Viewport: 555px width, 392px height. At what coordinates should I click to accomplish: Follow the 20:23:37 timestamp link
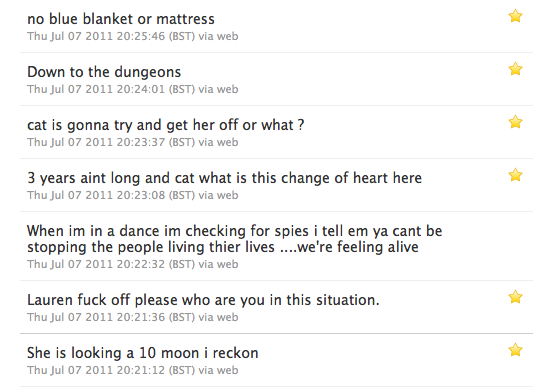coord(111,142)
